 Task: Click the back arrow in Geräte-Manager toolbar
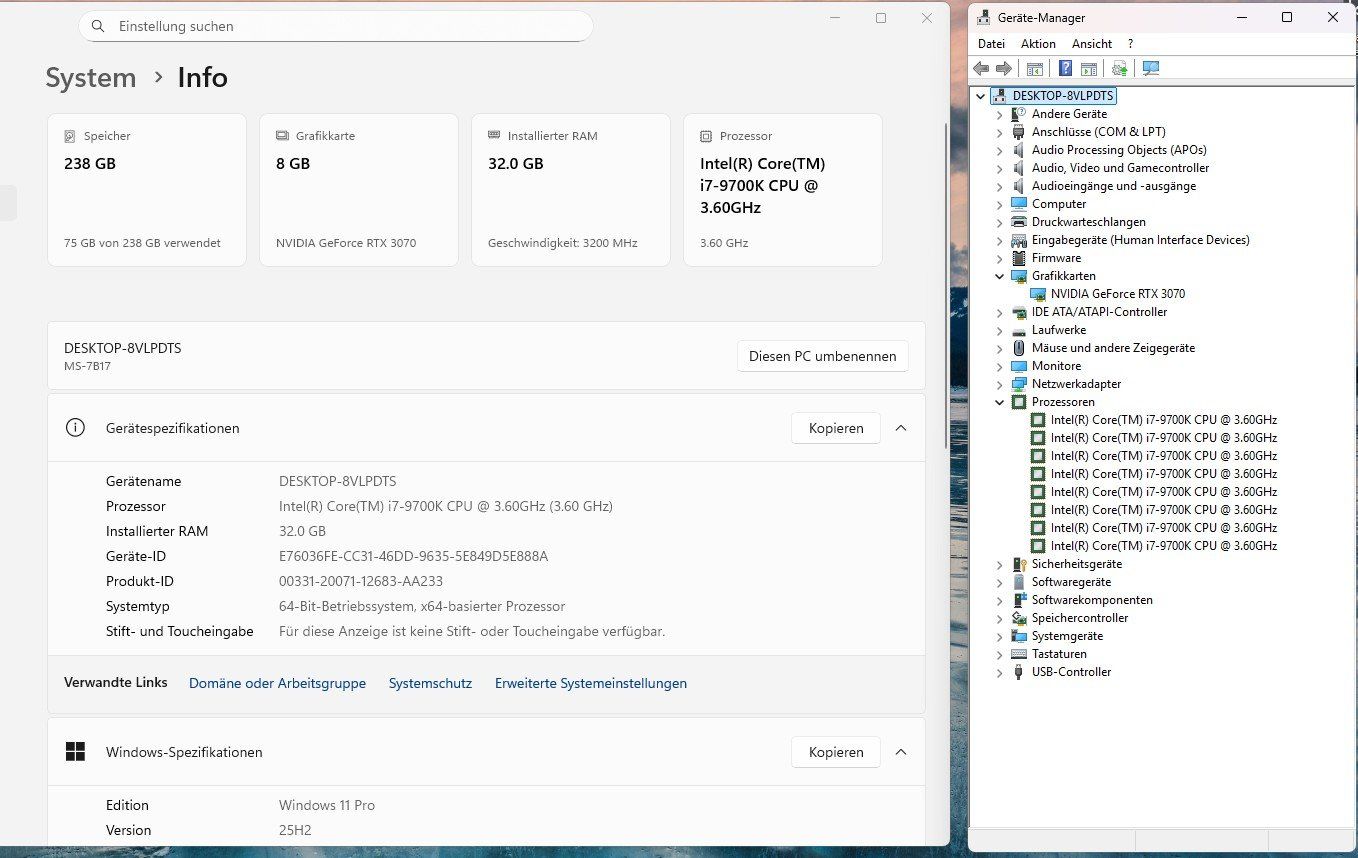(x=981, y=68)
